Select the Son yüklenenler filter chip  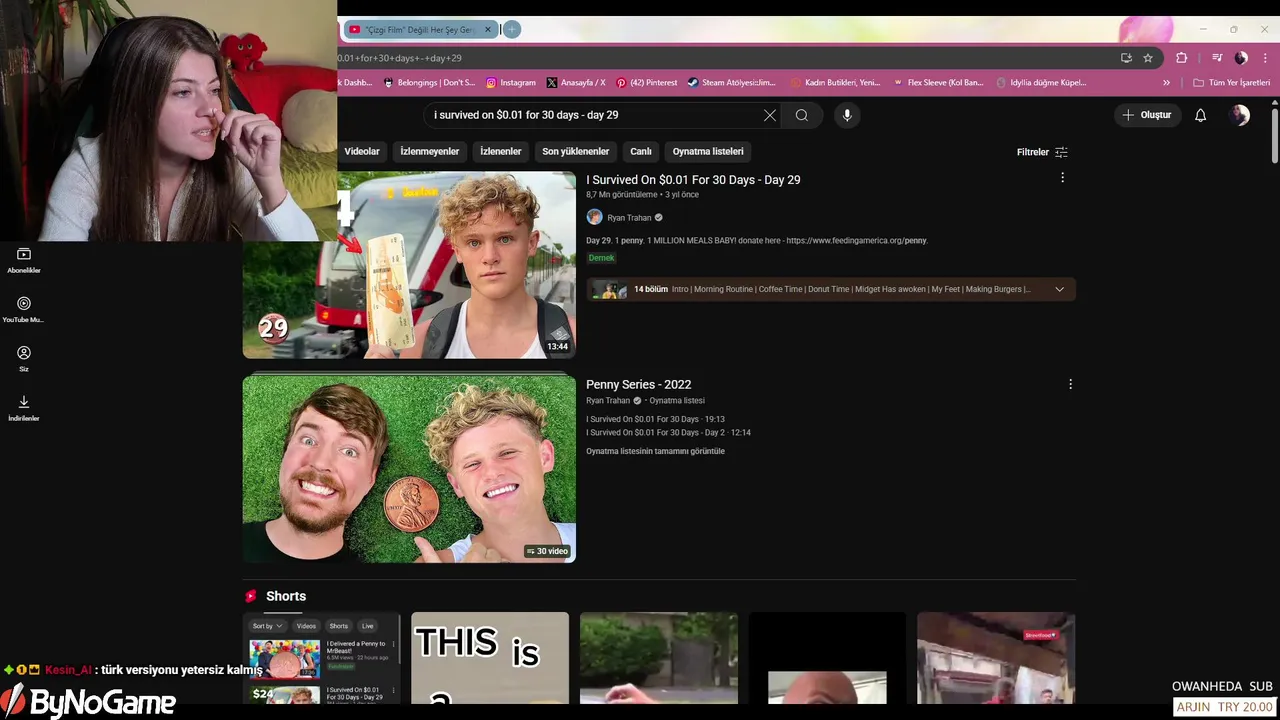coord(576,151)
